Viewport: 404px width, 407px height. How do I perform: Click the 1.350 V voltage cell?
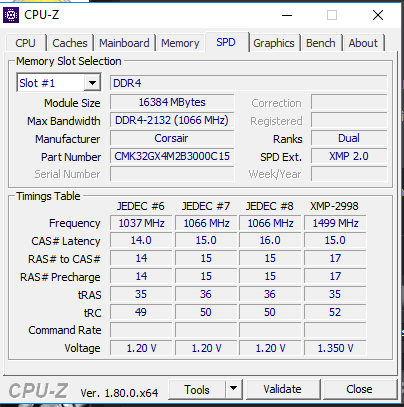[x=335, y=348]
